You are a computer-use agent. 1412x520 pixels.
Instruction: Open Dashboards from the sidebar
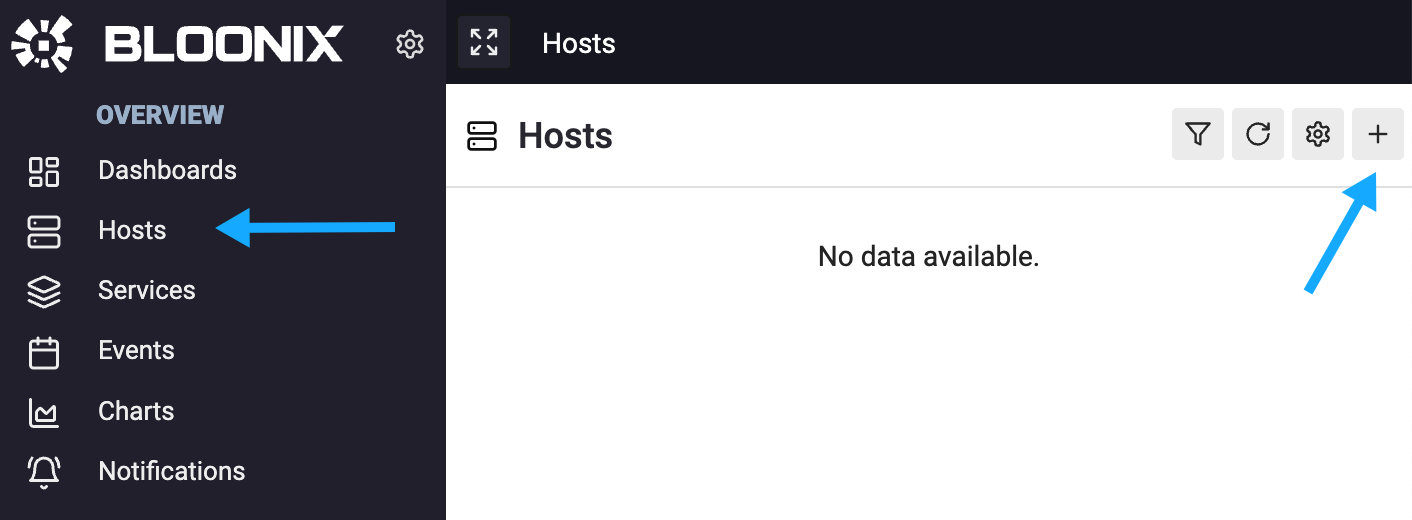[167, 170]
